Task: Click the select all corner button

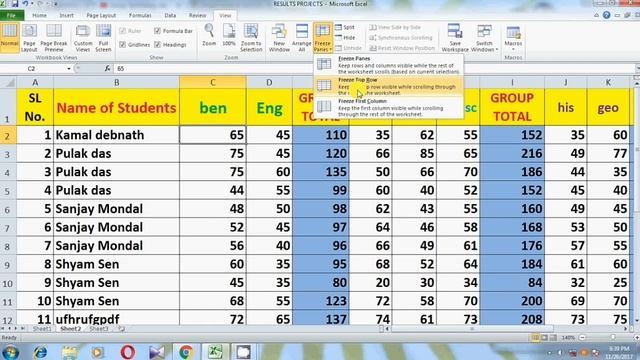Action: click(8, 82)
